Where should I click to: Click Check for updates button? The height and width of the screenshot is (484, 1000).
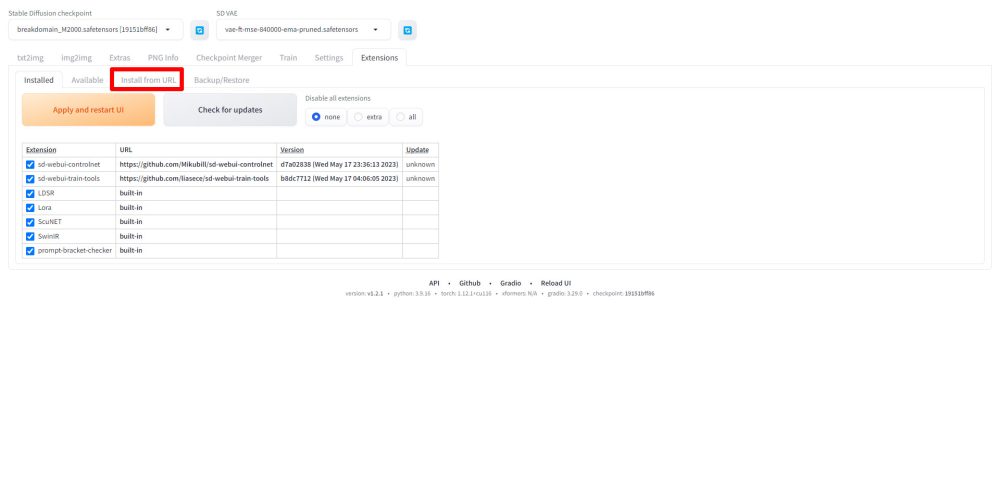[x=230, y=110]
